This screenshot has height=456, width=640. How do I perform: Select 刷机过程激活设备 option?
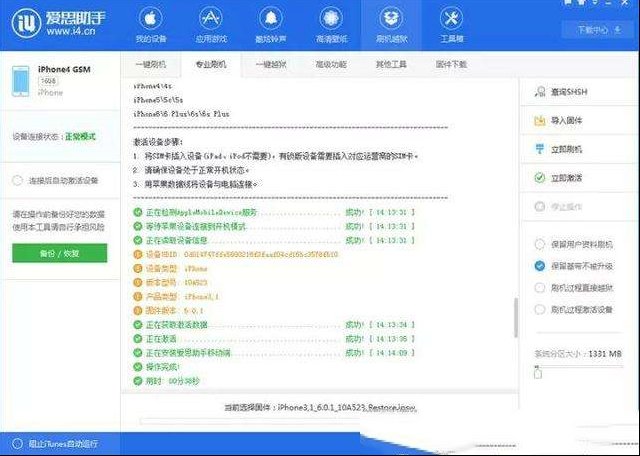540,309
